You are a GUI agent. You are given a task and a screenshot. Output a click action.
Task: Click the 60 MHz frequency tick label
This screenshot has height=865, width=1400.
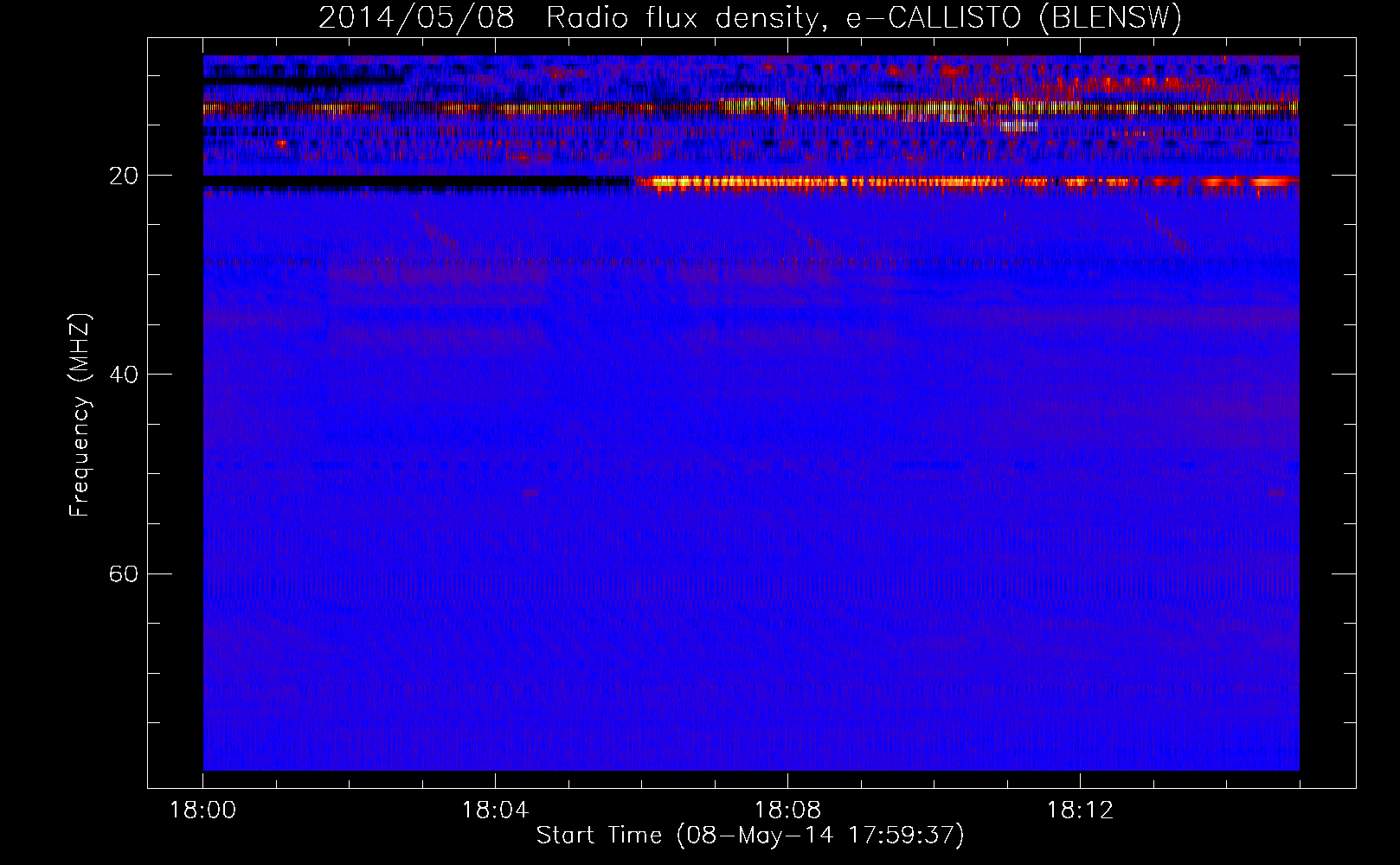(x=123, y=573)
